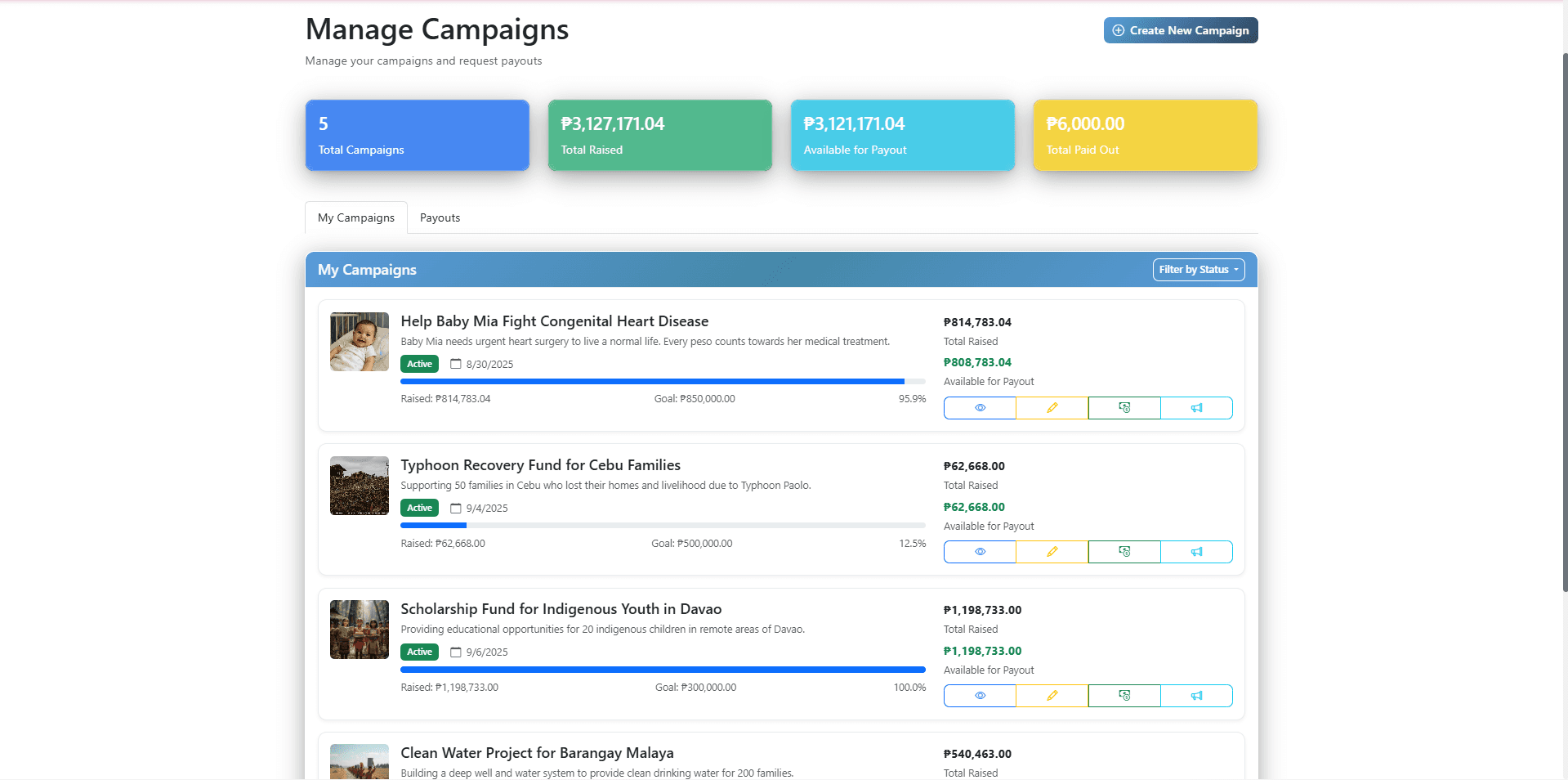Click the megaphone icon for the Scholarship Fund

coord(1197,696)
